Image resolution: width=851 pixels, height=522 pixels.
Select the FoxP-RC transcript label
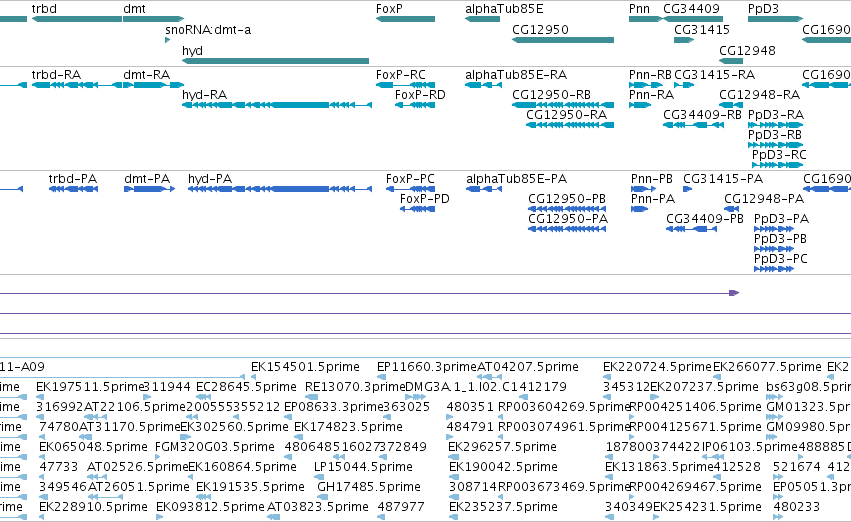point(401,74)
